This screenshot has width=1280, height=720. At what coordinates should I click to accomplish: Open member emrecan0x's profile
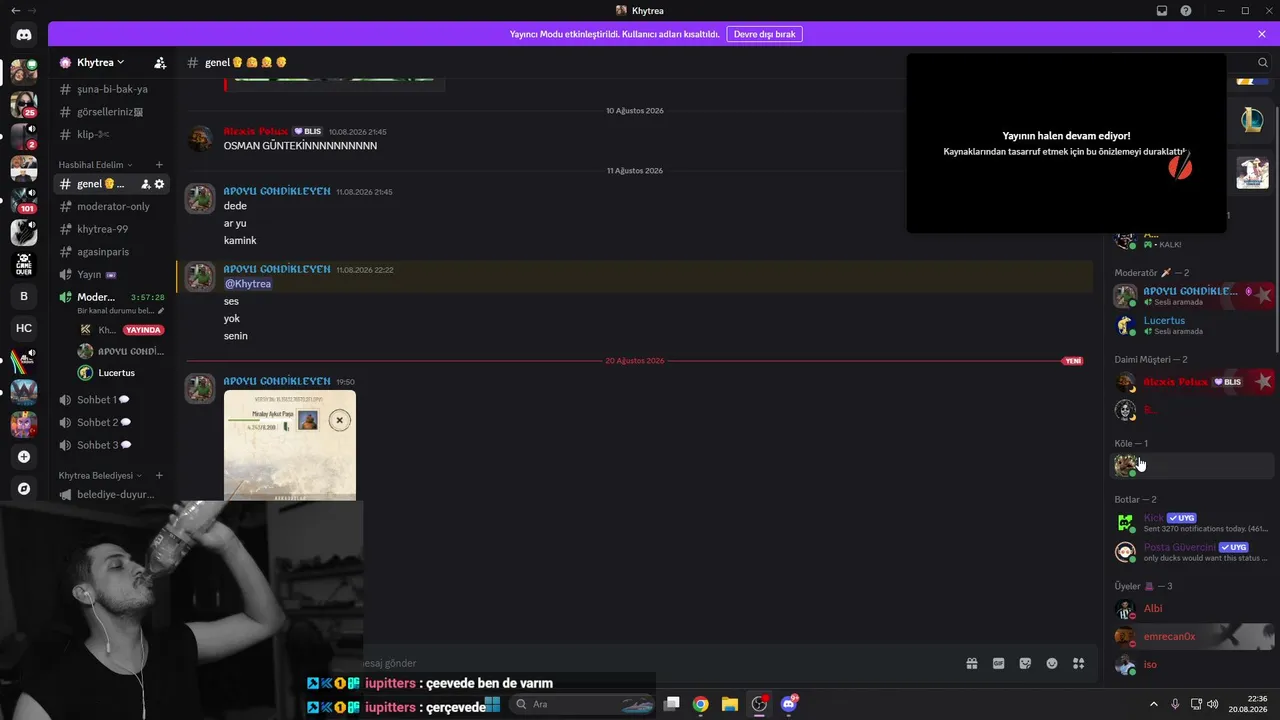[1194, 637]
